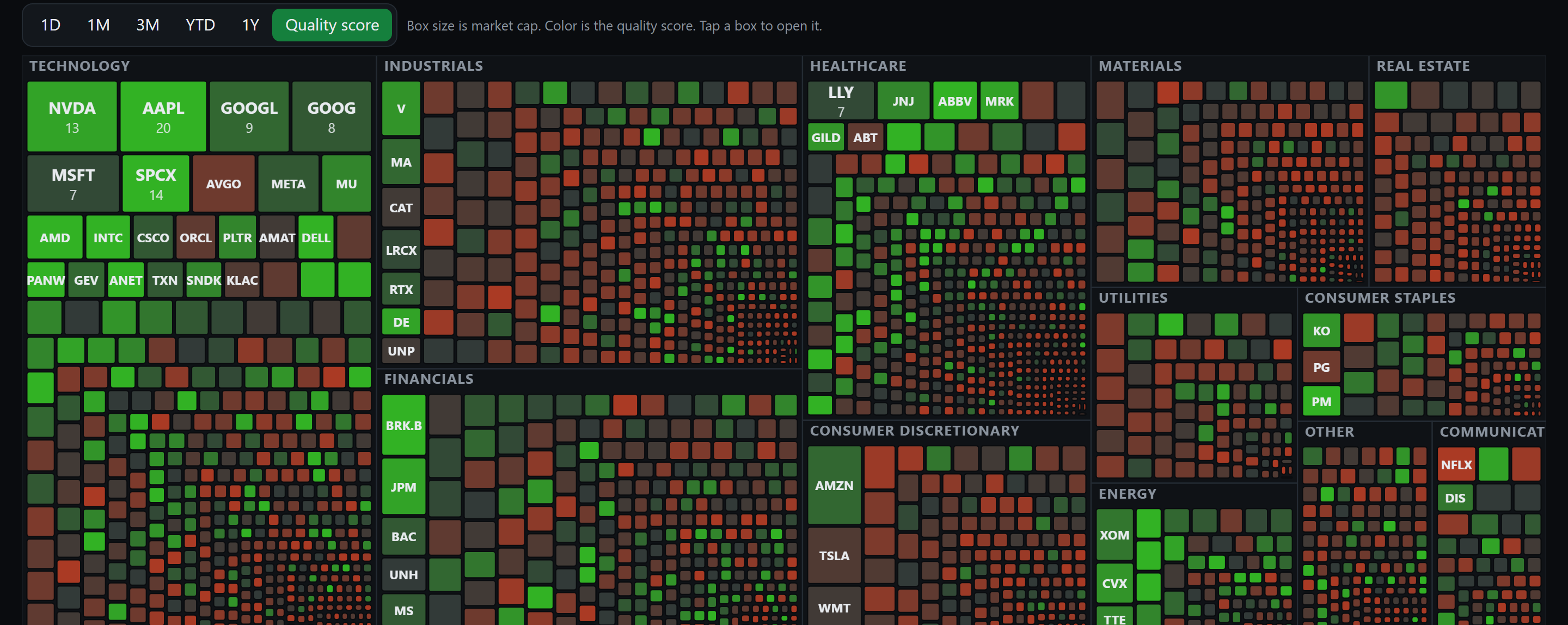Click the INTC stock tile

click(108, 237)
